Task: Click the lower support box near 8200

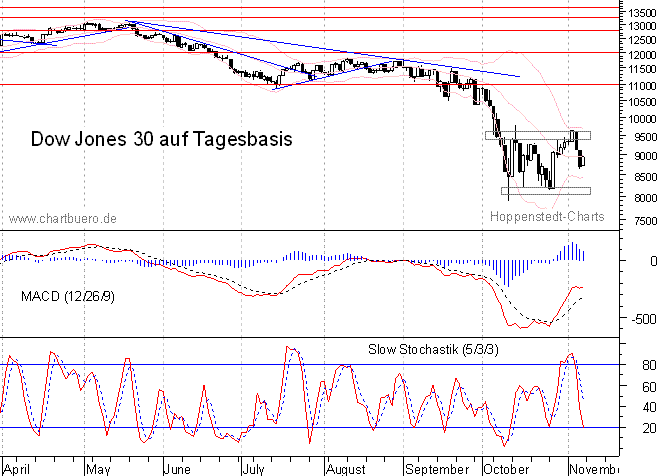Action: coord(546,191)
